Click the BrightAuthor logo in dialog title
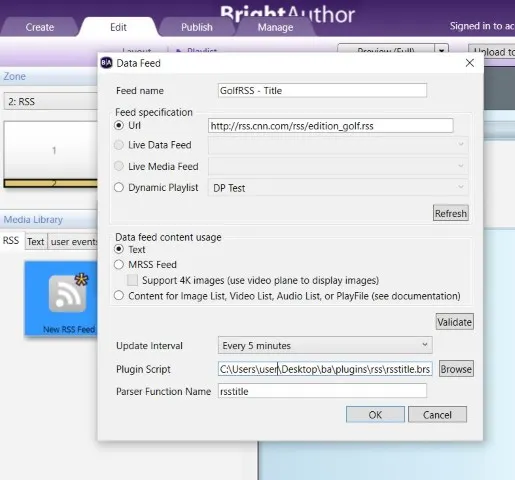Image resolution: width=515 pixels, height=480 pixels. click(x=106, y=63)
